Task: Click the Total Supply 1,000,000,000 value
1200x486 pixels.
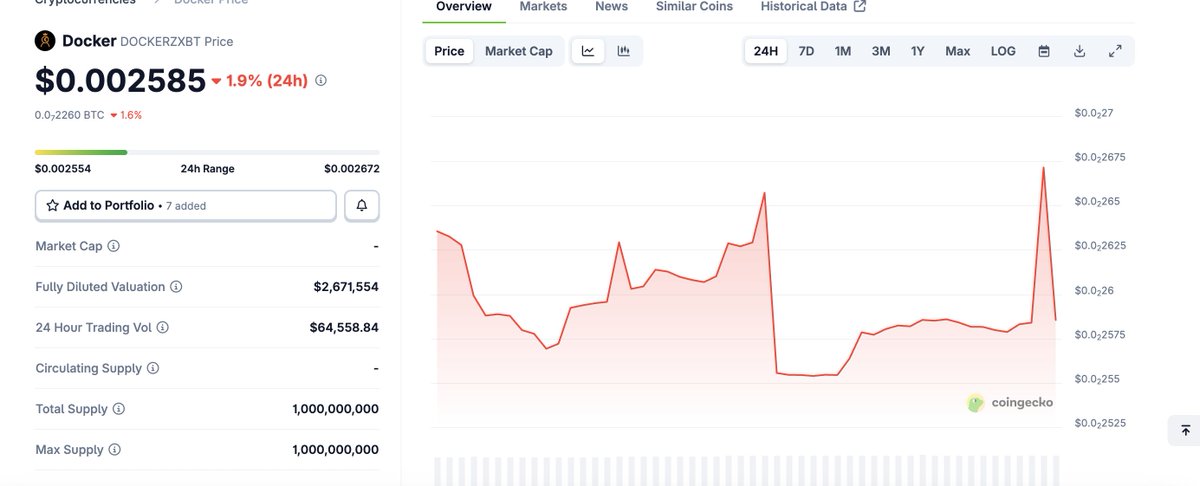Action: coord(336,409)
